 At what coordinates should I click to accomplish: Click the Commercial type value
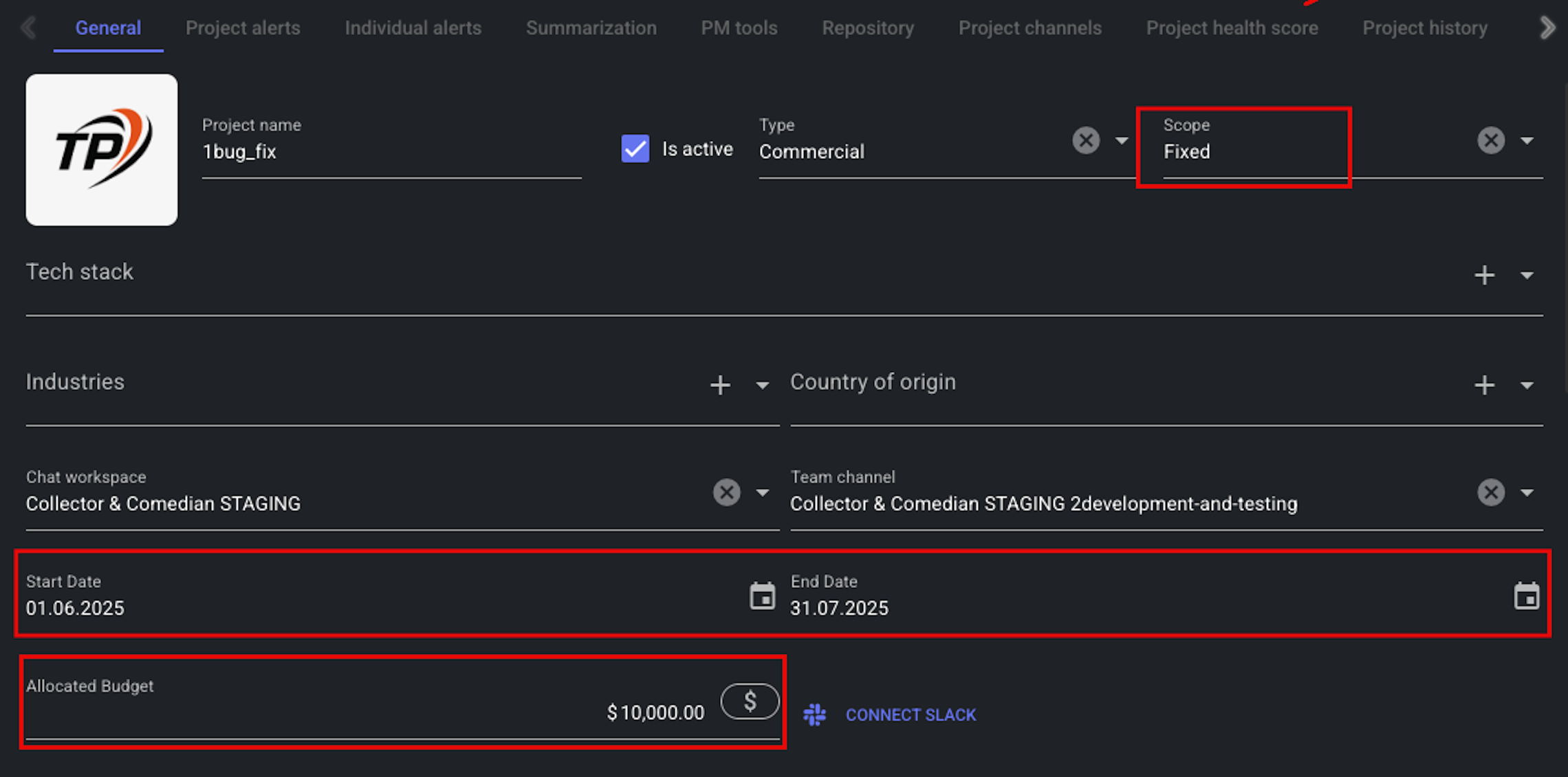click(812, 152)
